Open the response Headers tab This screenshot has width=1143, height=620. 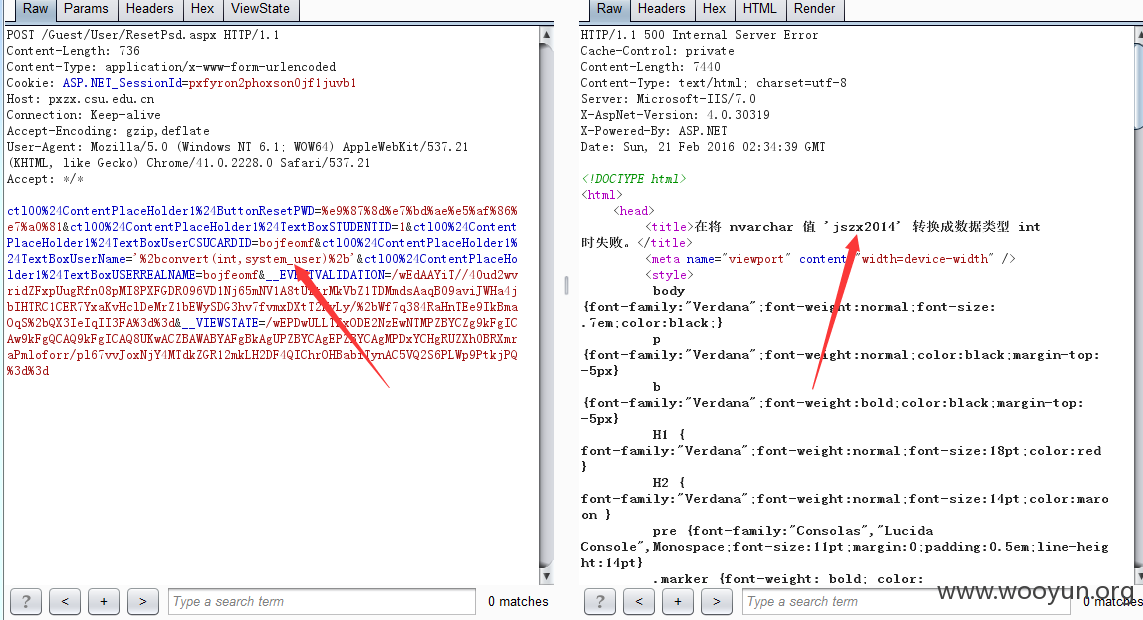tap(661, 9)
